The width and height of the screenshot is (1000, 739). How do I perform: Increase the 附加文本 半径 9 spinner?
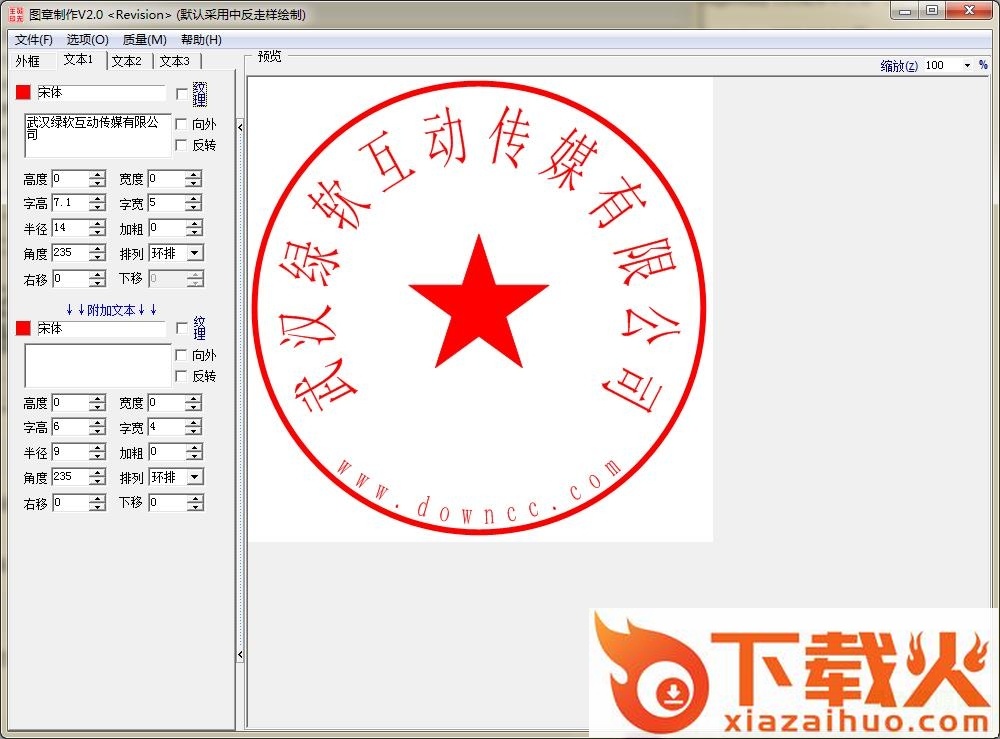[x=97, y=448]
